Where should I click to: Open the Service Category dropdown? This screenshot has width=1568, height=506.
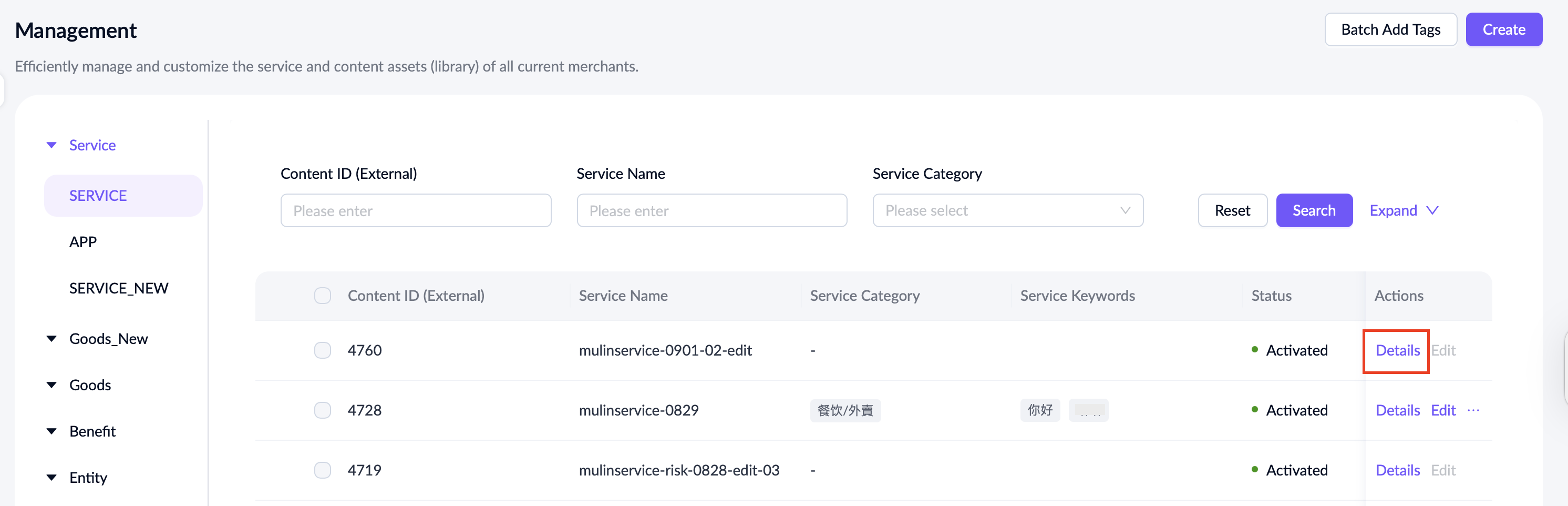pyautogui.click(x=1007, y=211)
